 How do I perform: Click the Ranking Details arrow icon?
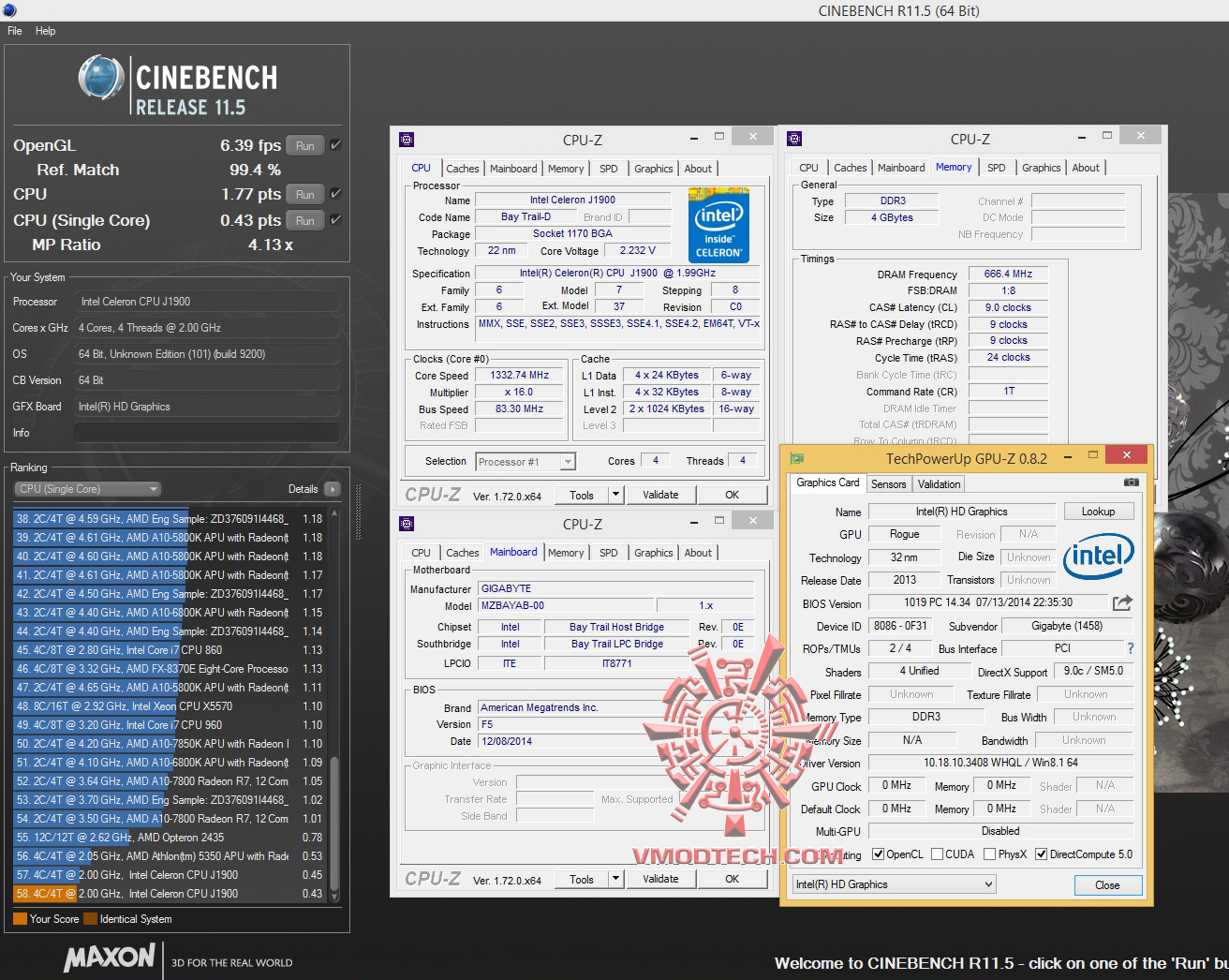coord(332,489)
